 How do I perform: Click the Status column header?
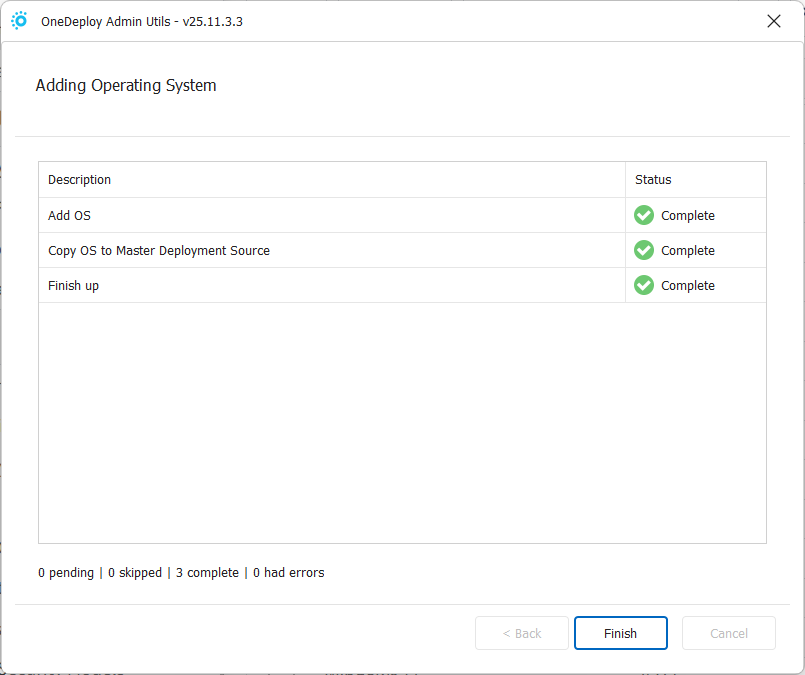653,180
